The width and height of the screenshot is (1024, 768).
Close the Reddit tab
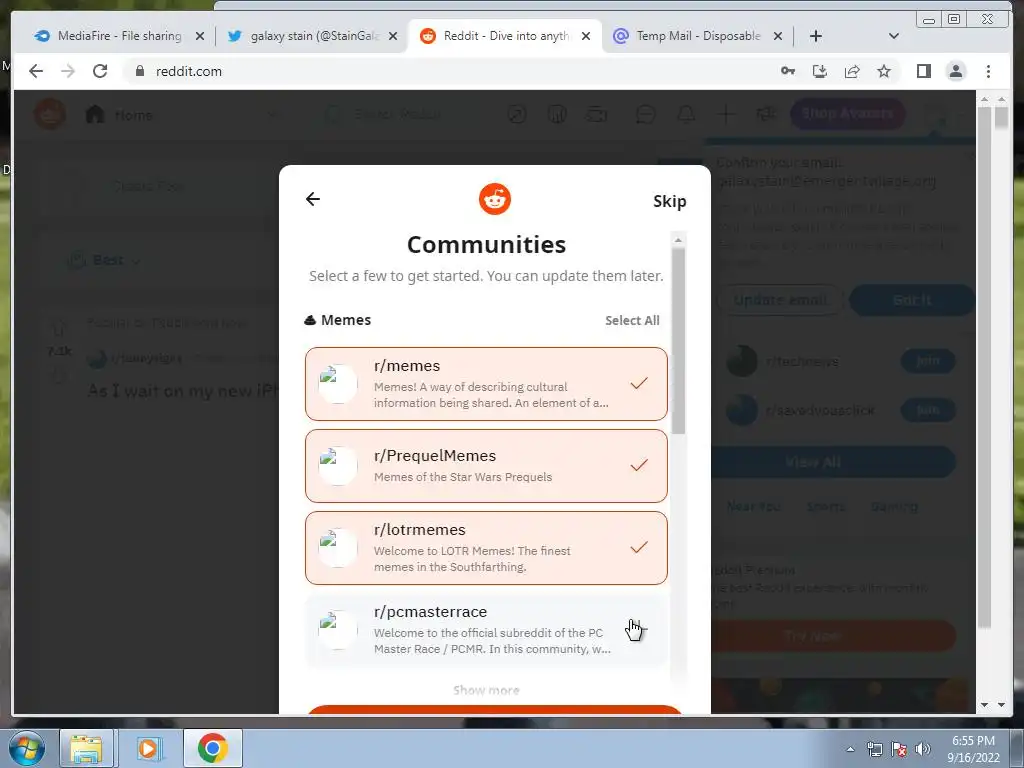click(x=586, y=36)
